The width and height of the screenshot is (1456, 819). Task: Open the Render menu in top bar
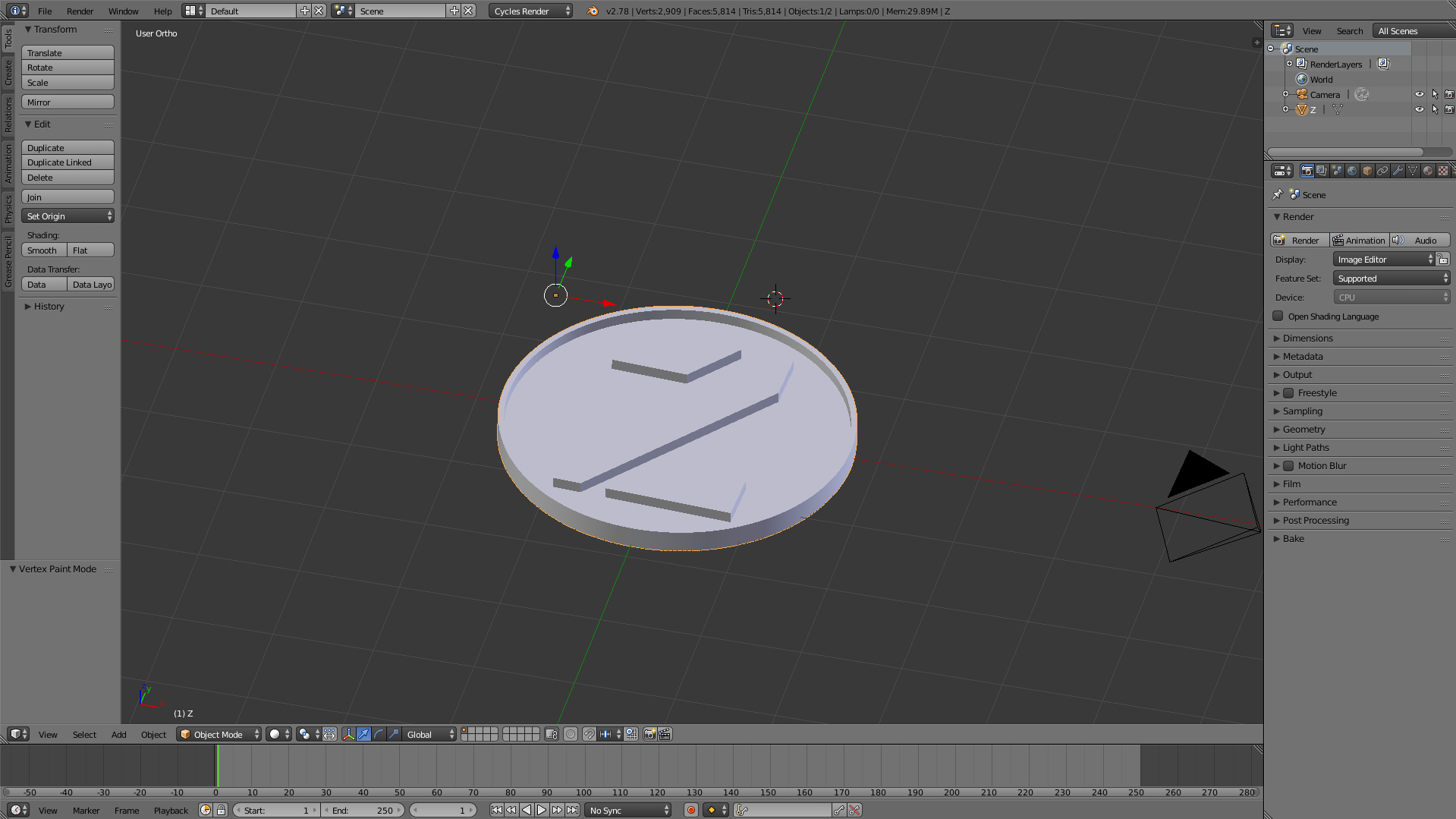click(80, 11)
